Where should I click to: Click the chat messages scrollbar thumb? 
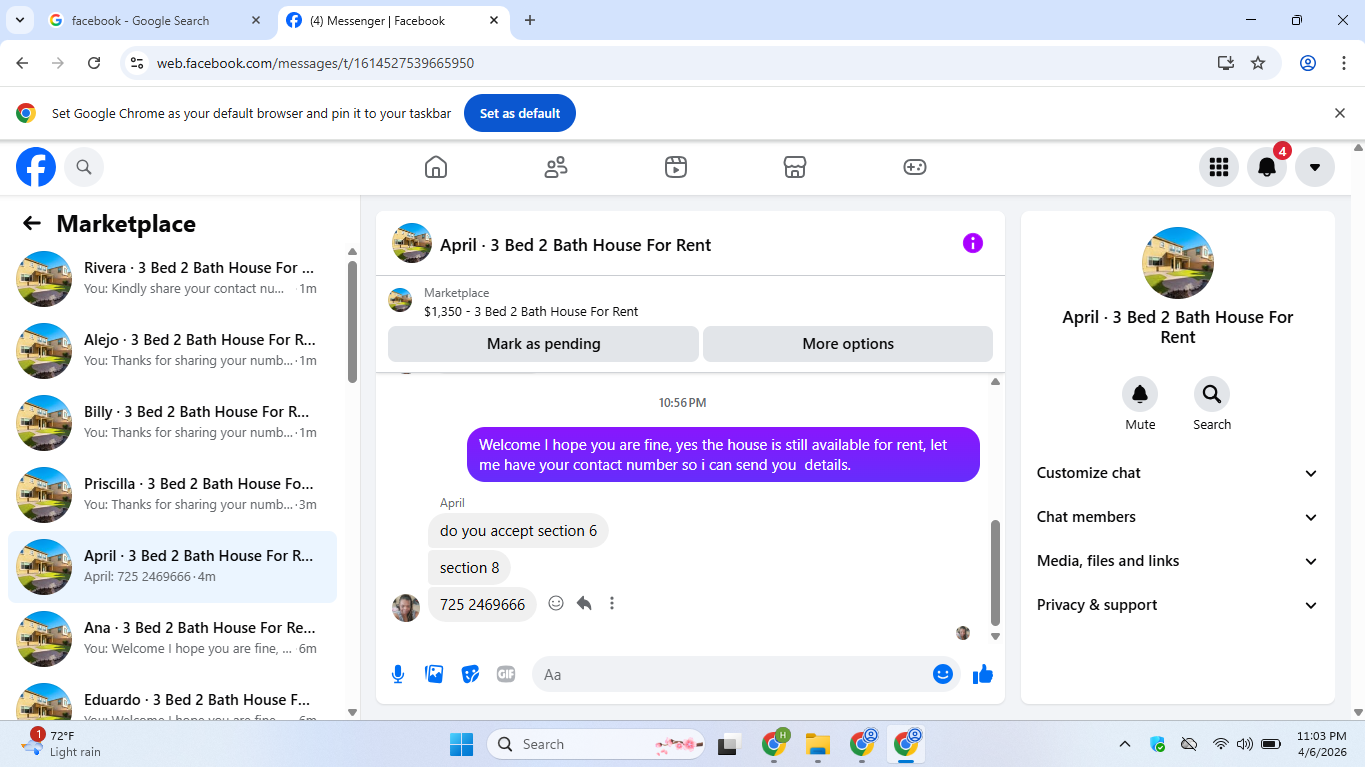coord(995,571)
